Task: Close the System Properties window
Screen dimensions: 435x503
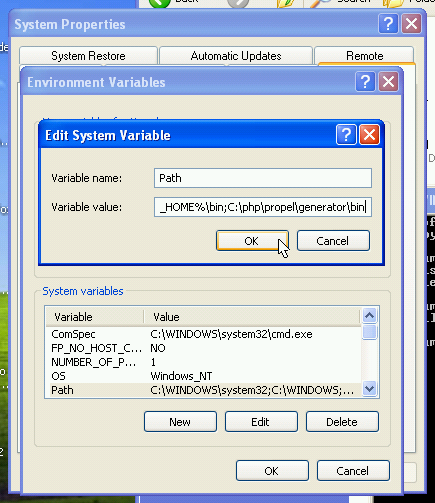Action: coord(411,24)
